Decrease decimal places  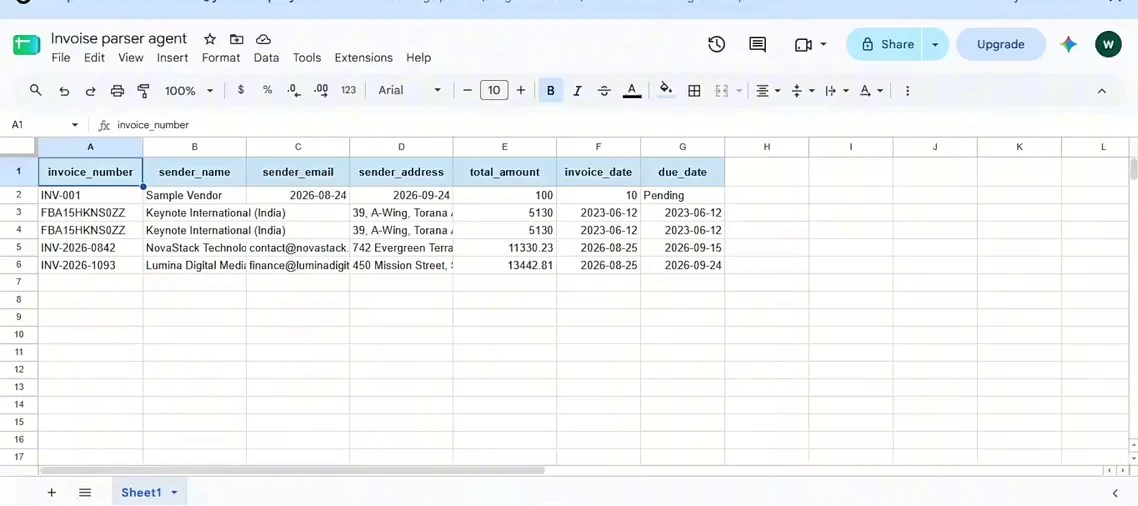[x=294, y=90]
